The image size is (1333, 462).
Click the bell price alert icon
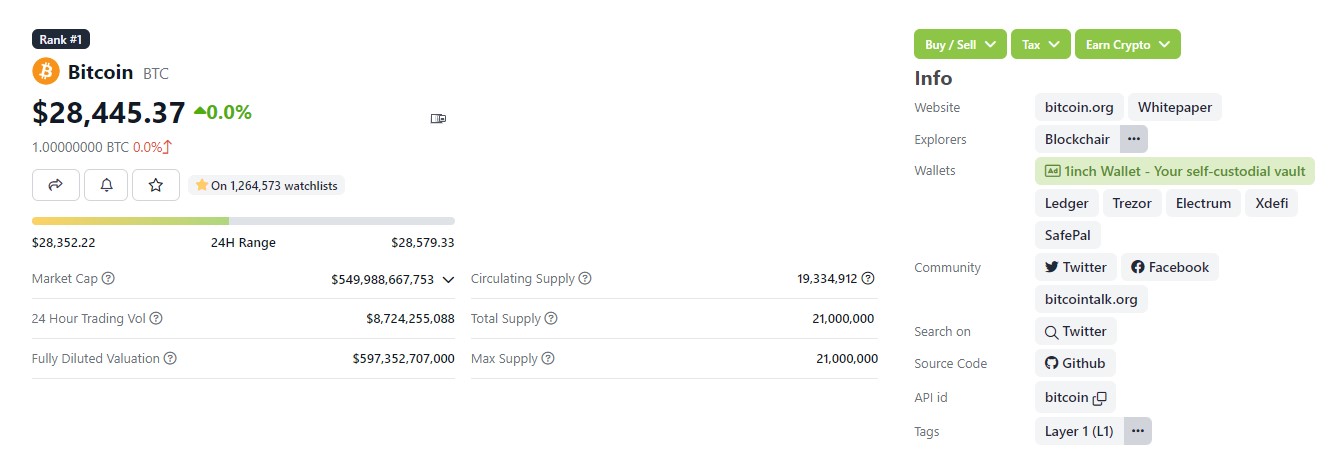coord(106,185)
